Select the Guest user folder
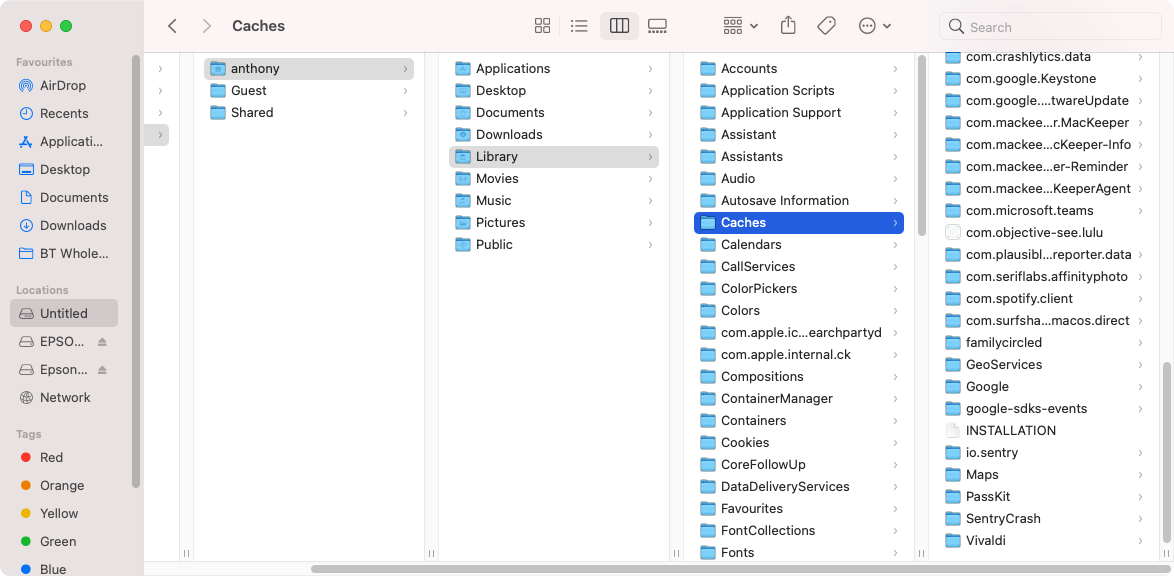1174x576 pixels. pos(308,91)
